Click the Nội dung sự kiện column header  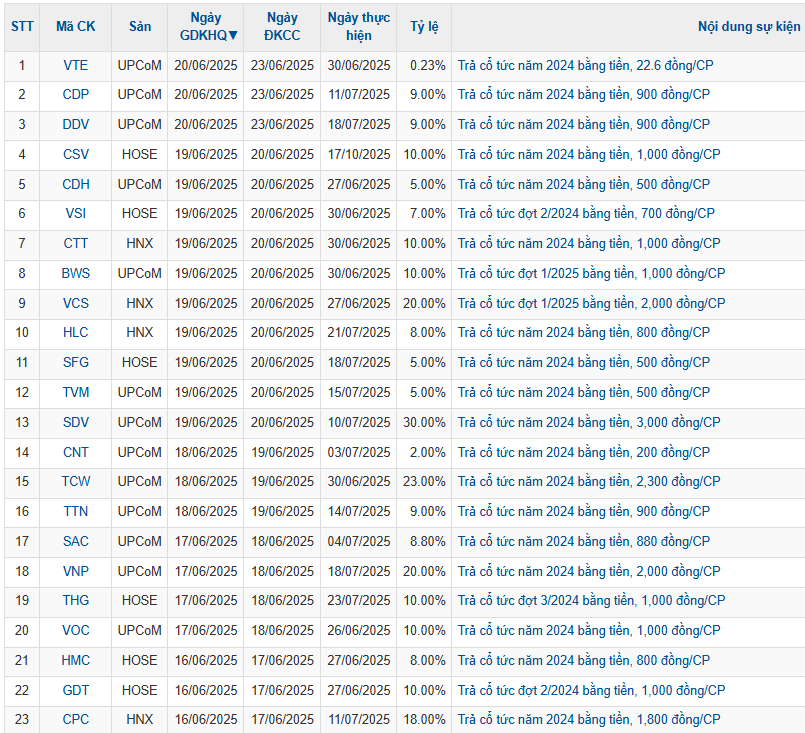point(749,27)
